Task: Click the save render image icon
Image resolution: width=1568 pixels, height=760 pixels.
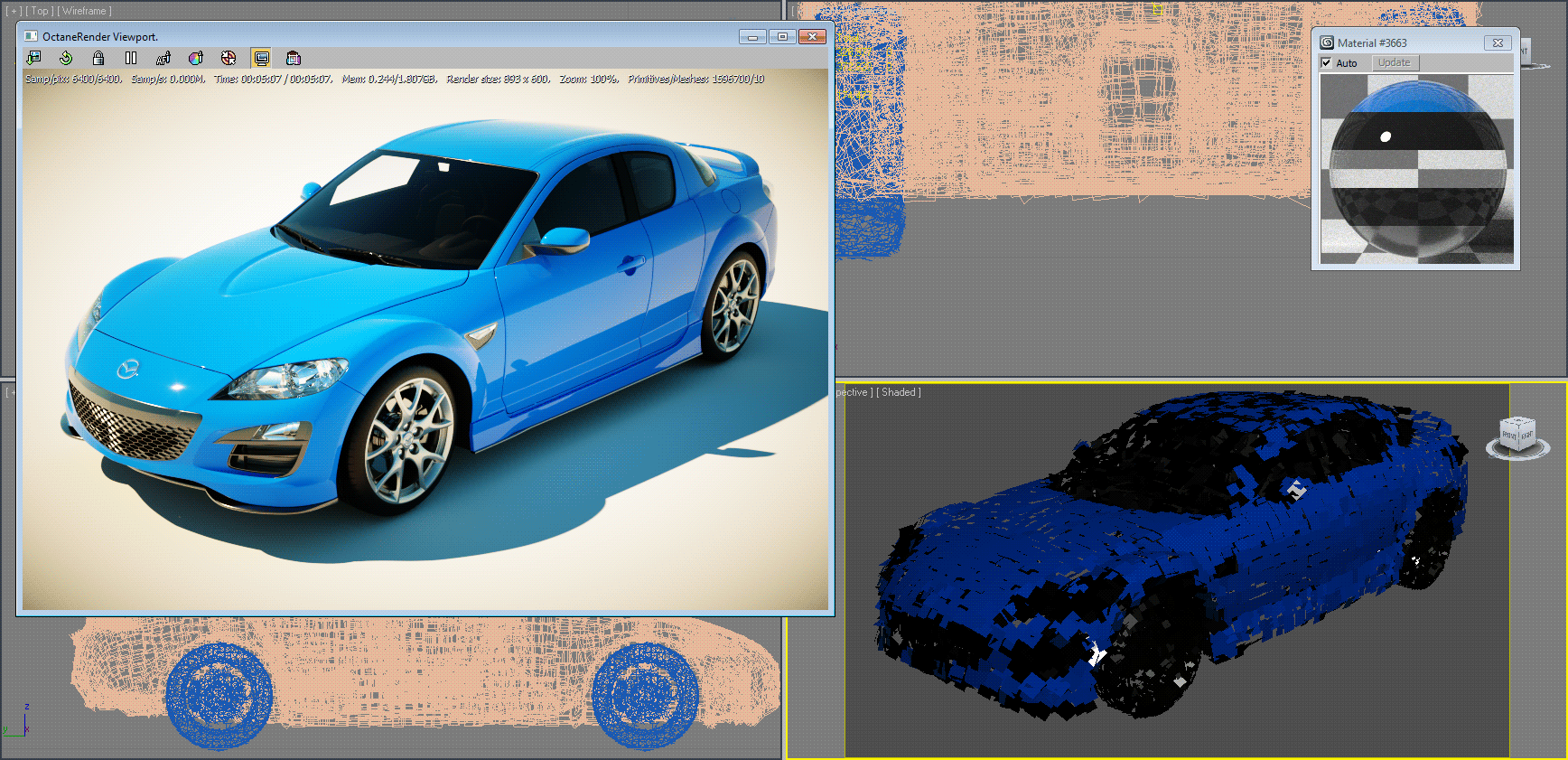Action: (33, 58)
